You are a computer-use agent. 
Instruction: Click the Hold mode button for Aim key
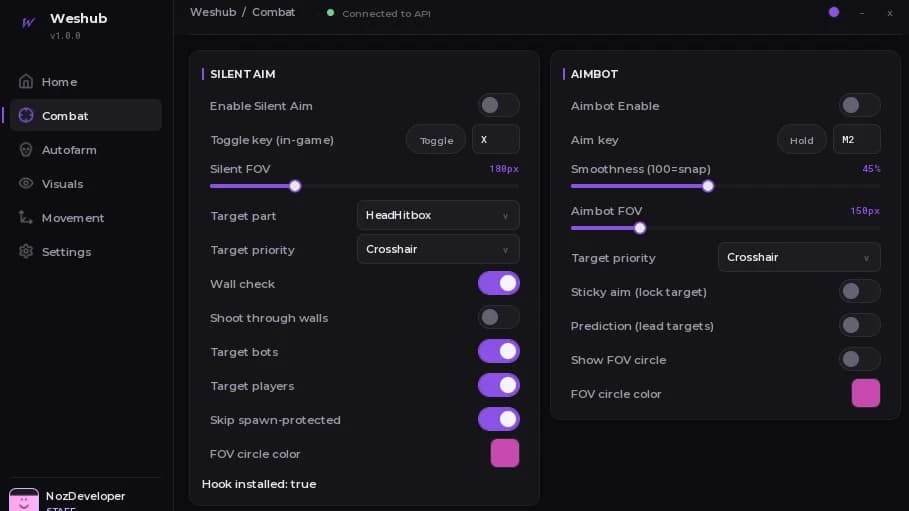(x=801, y=140)
